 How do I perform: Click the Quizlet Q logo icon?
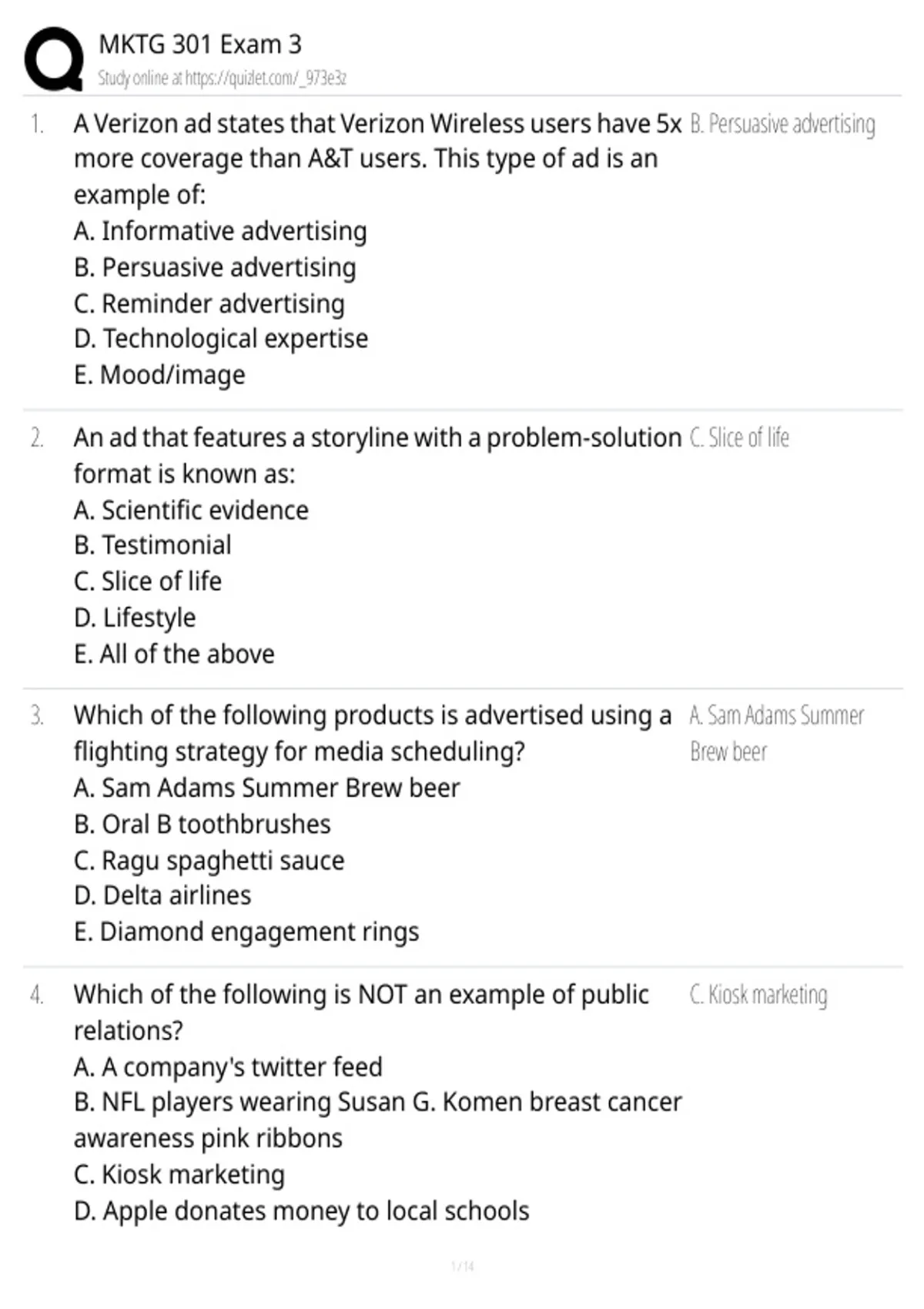(x=53, y=60)
